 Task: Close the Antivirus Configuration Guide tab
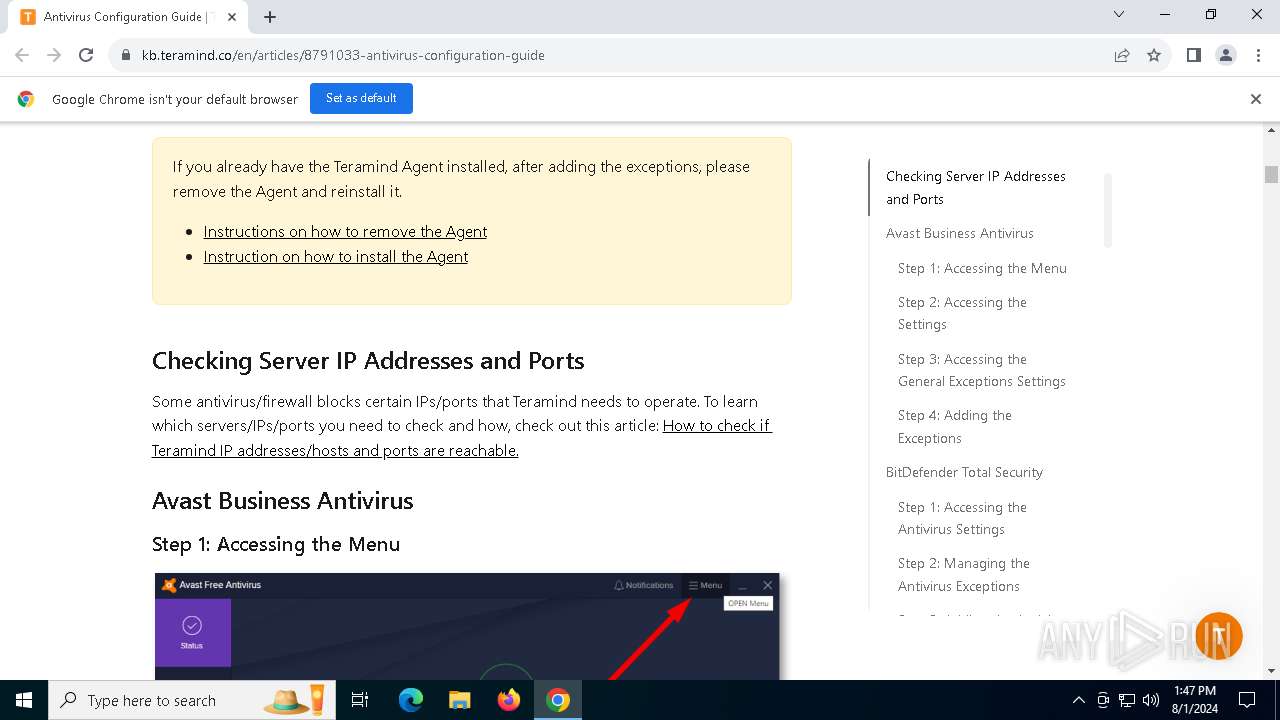232,17
